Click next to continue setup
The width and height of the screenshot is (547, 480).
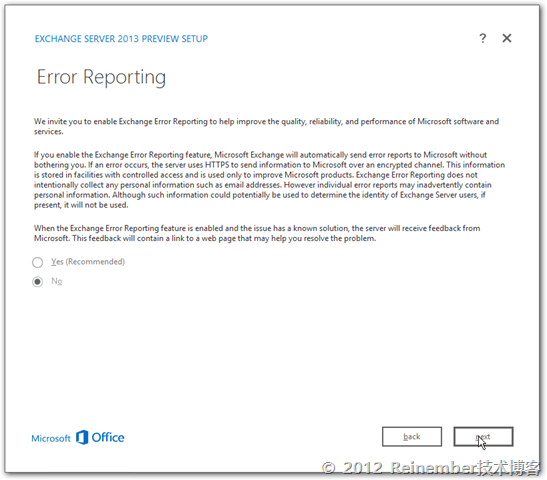click(484, 437)
